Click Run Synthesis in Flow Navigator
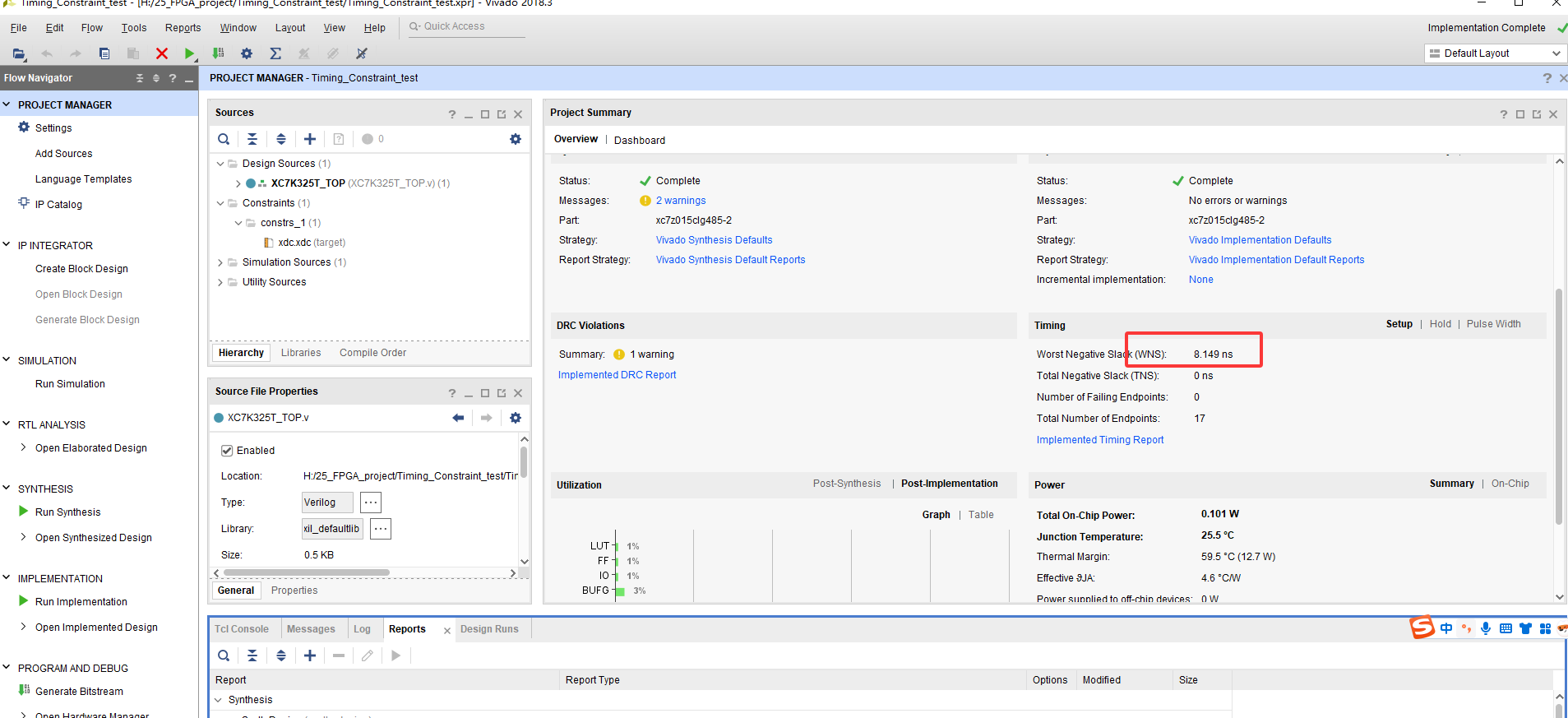Image resolution: width=1568 pixels, height=718 pixels. (67, 512)
